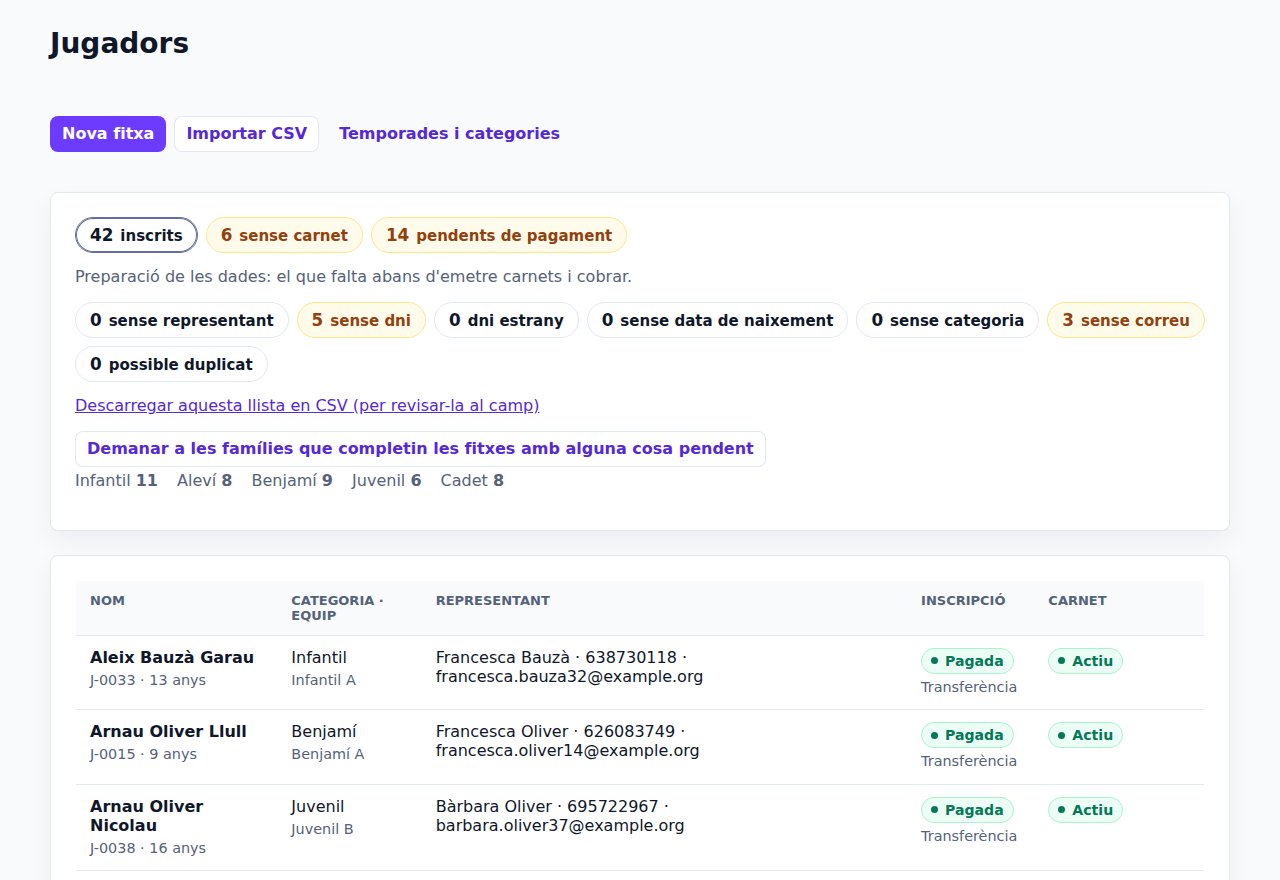
Task: Click Pagada badge for Aleix Bauzà Garau
Action: coord(967,661)
